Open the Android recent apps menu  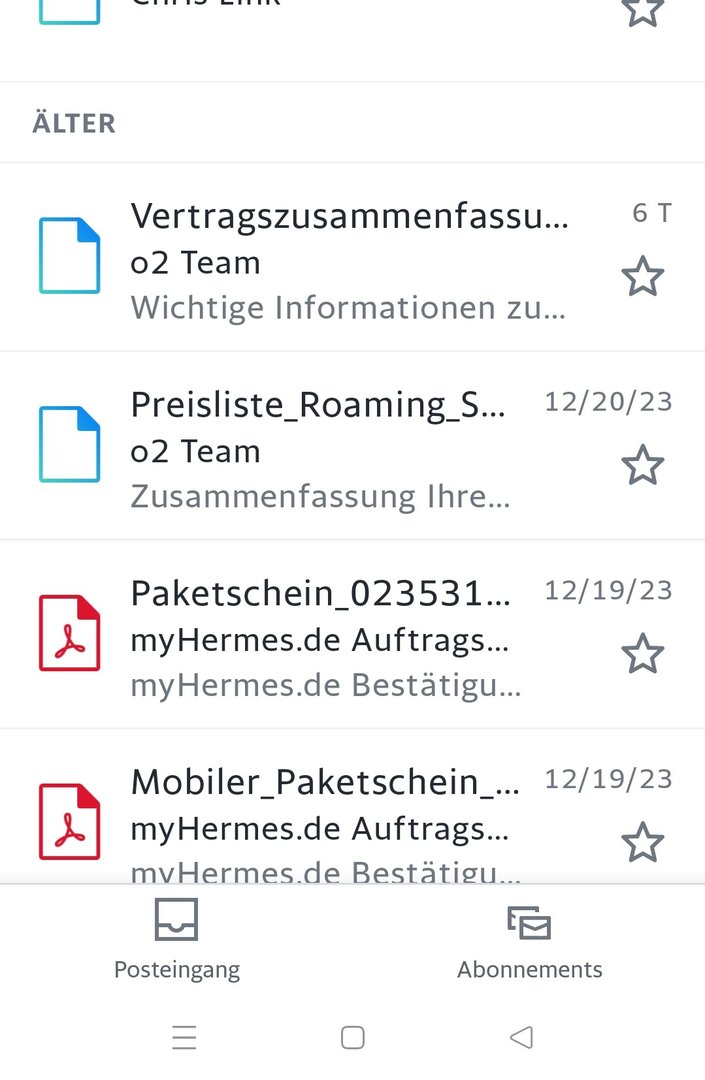184,1038
